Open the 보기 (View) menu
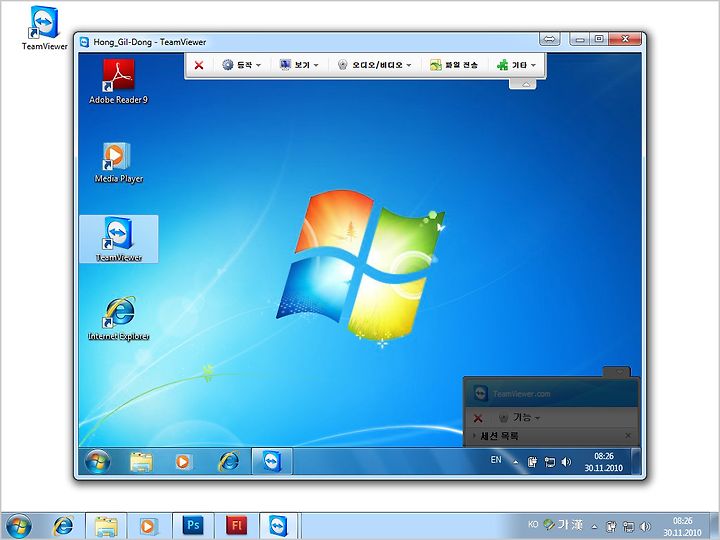Viewport: 720px width, 540px height. (299, 65)
